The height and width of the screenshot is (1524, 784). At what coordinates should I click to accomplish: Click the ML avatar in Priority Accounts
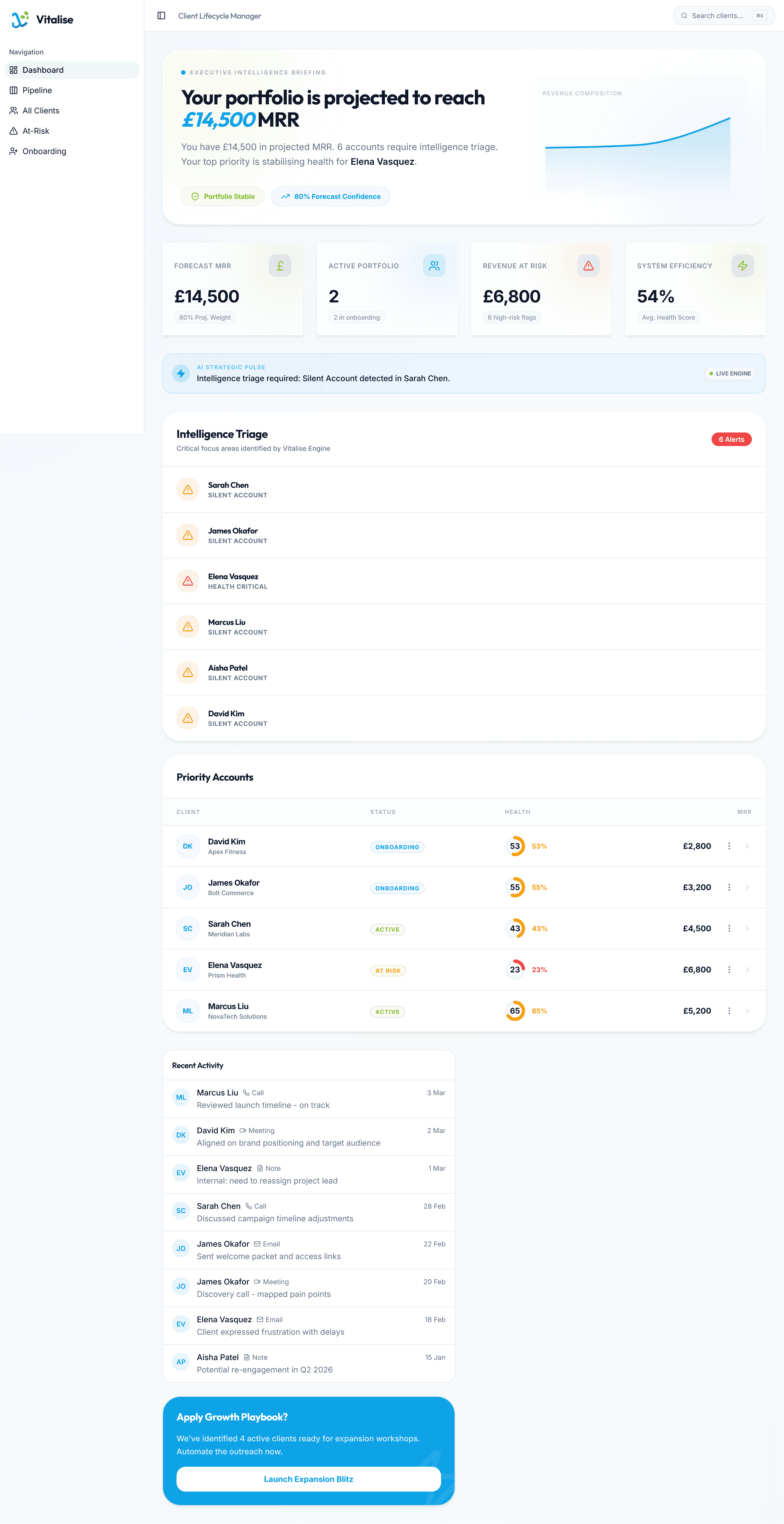click(x=188, y=1011)
